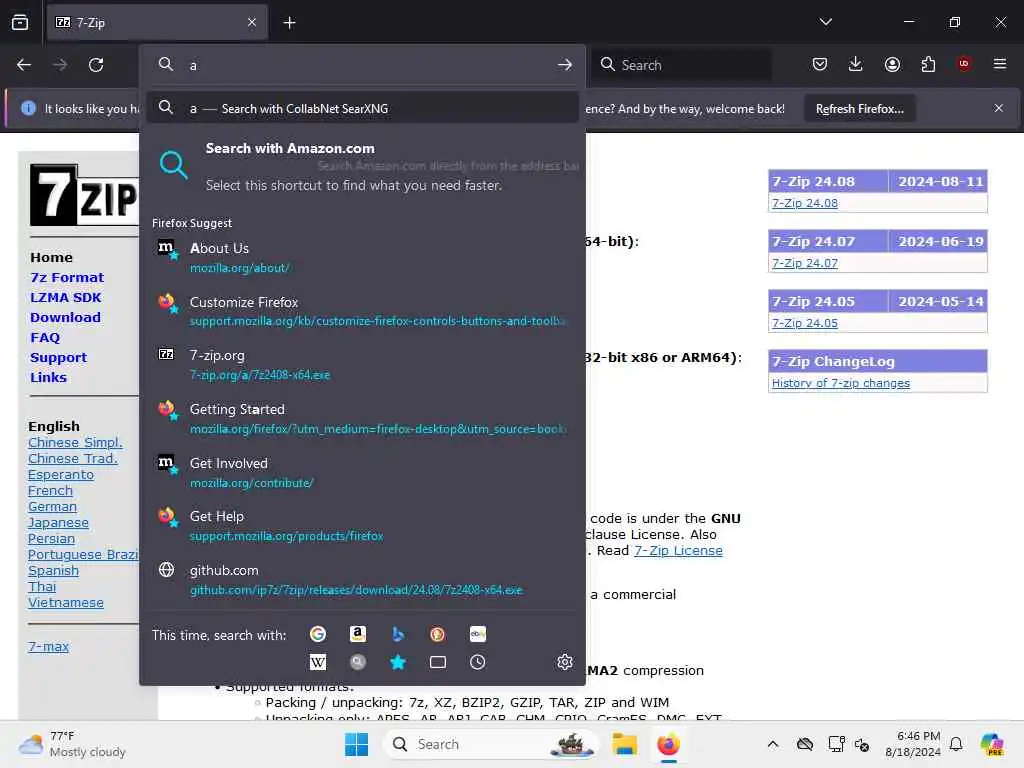
Task: Reload the current page
Action: coord(96,65)
